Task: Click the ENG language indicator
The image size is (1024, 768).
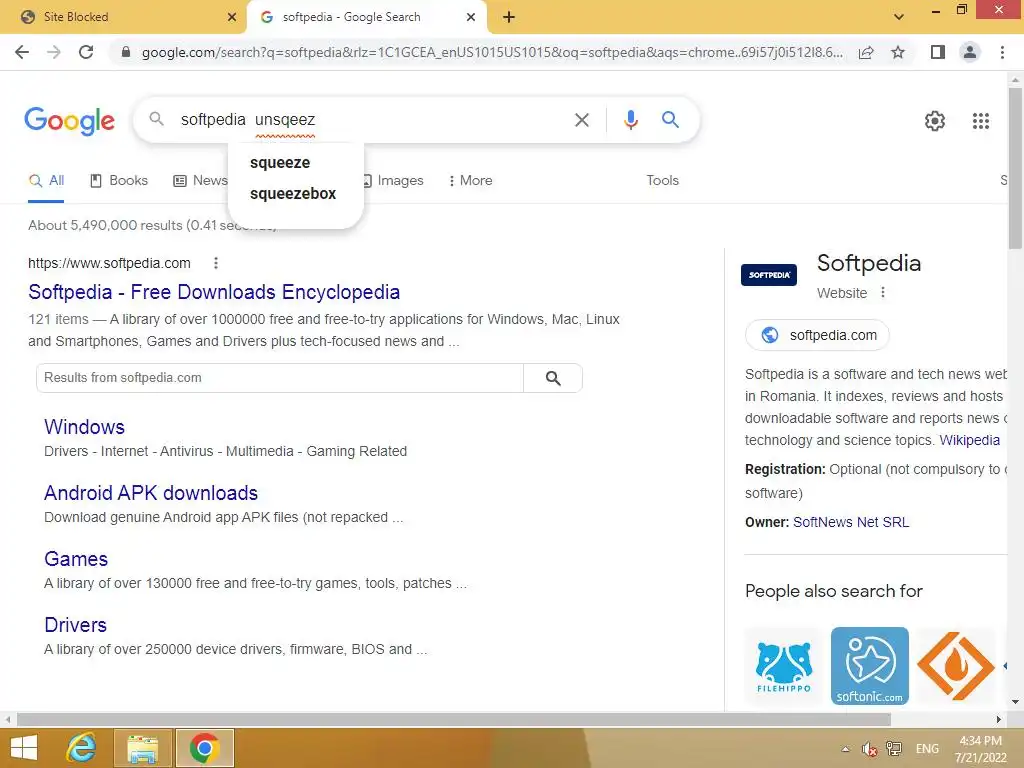Action: 927,749
